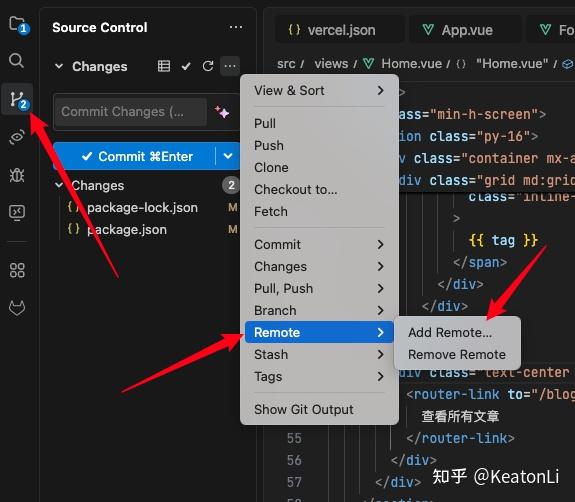575x502 pixels.
Task: Open the Explorer files icon in activity bar
Action: [x=18, y=25]
